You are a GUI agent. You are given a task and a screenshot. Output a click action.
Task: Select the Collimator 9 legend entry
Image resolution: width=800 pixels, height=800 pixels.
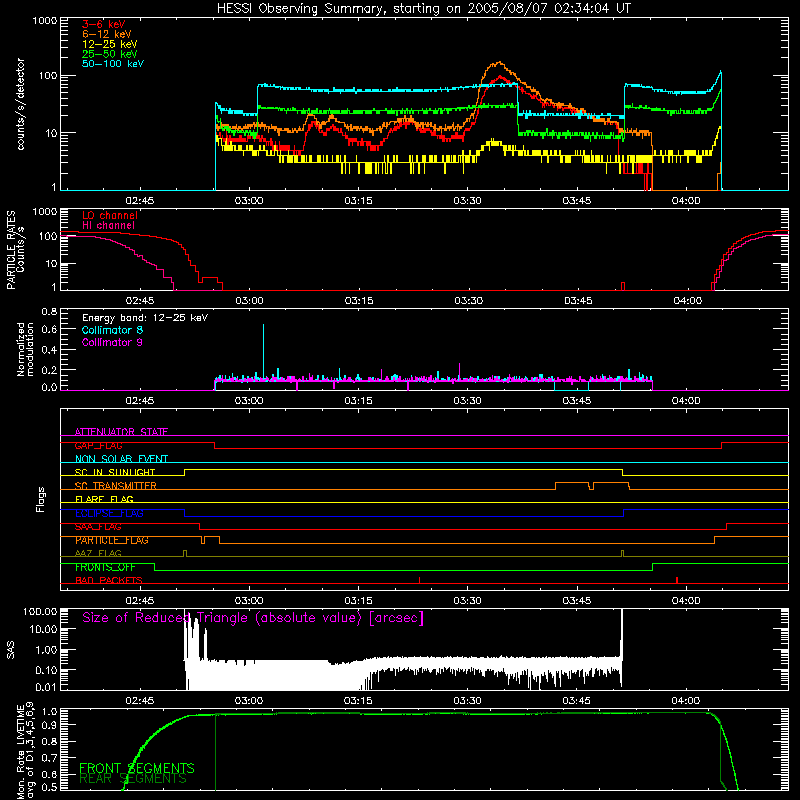point(112,342)
